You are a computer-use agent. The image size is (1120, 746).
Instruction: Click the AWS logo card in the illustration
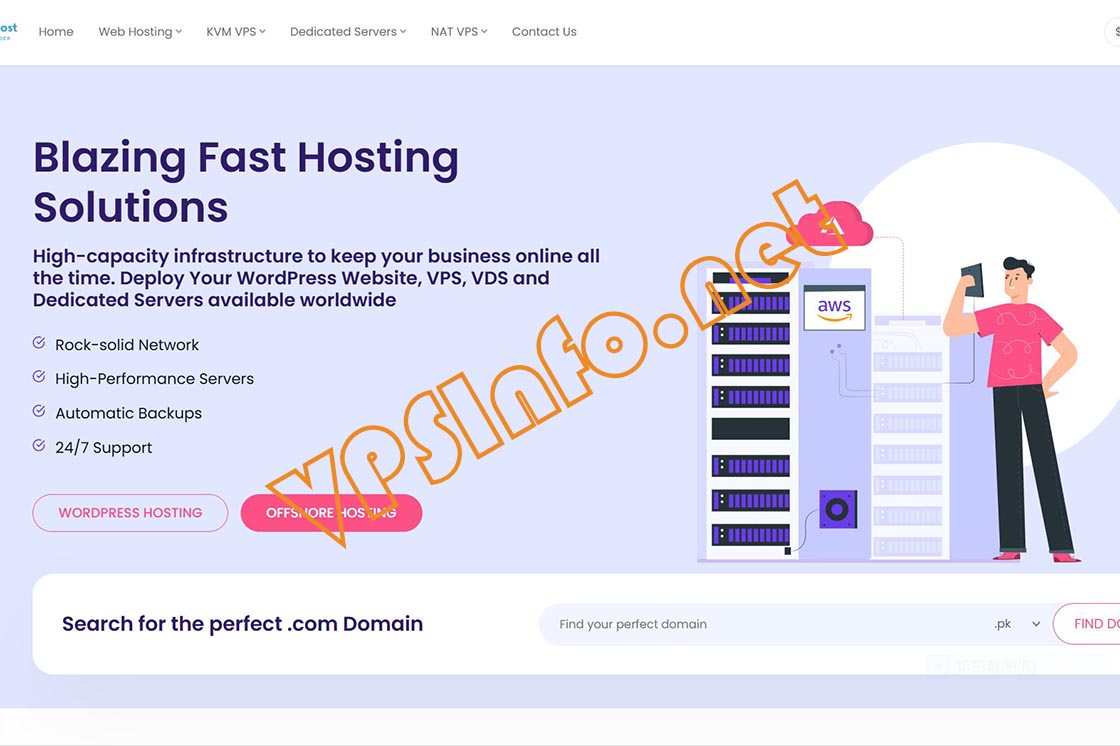834,308
